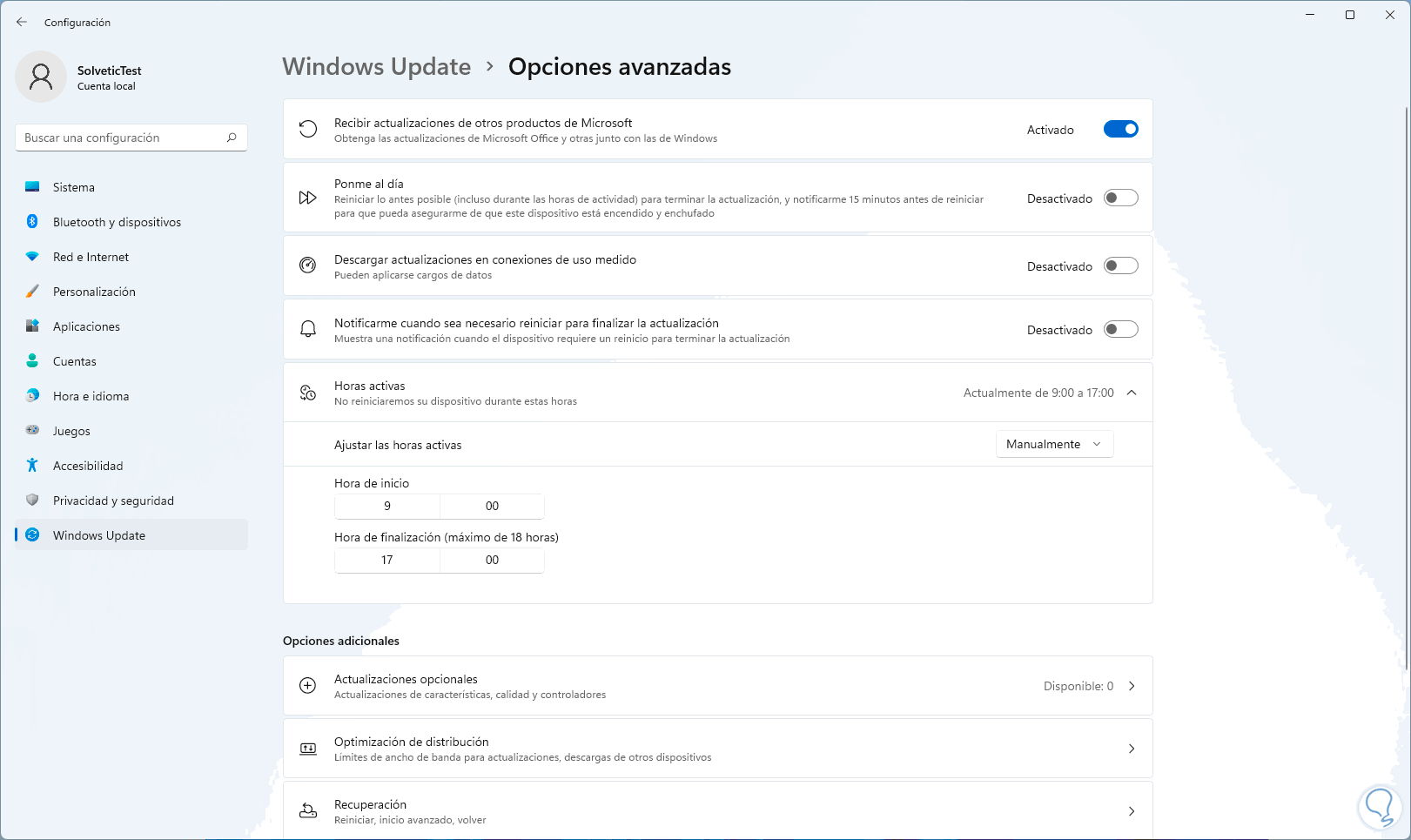1411x840 pixels.
Task: Click the Bluetooth icon in sidebar
Action: click(x=32, y=222)
